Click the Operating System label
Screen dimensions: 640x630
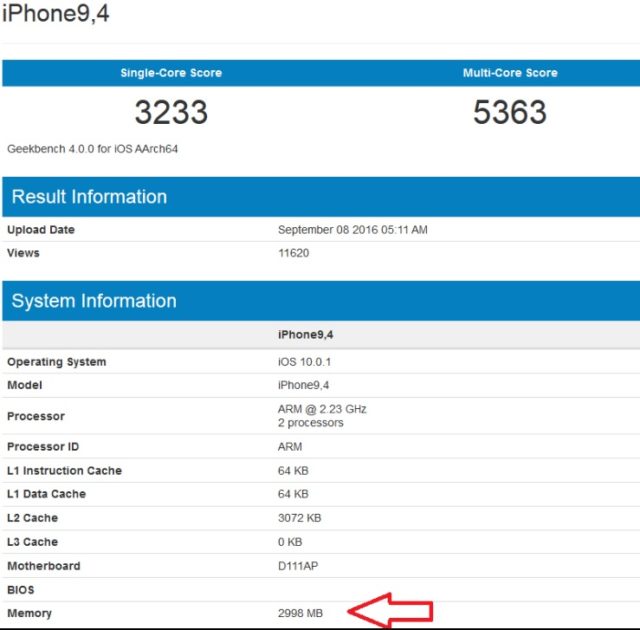pos(57,362)
